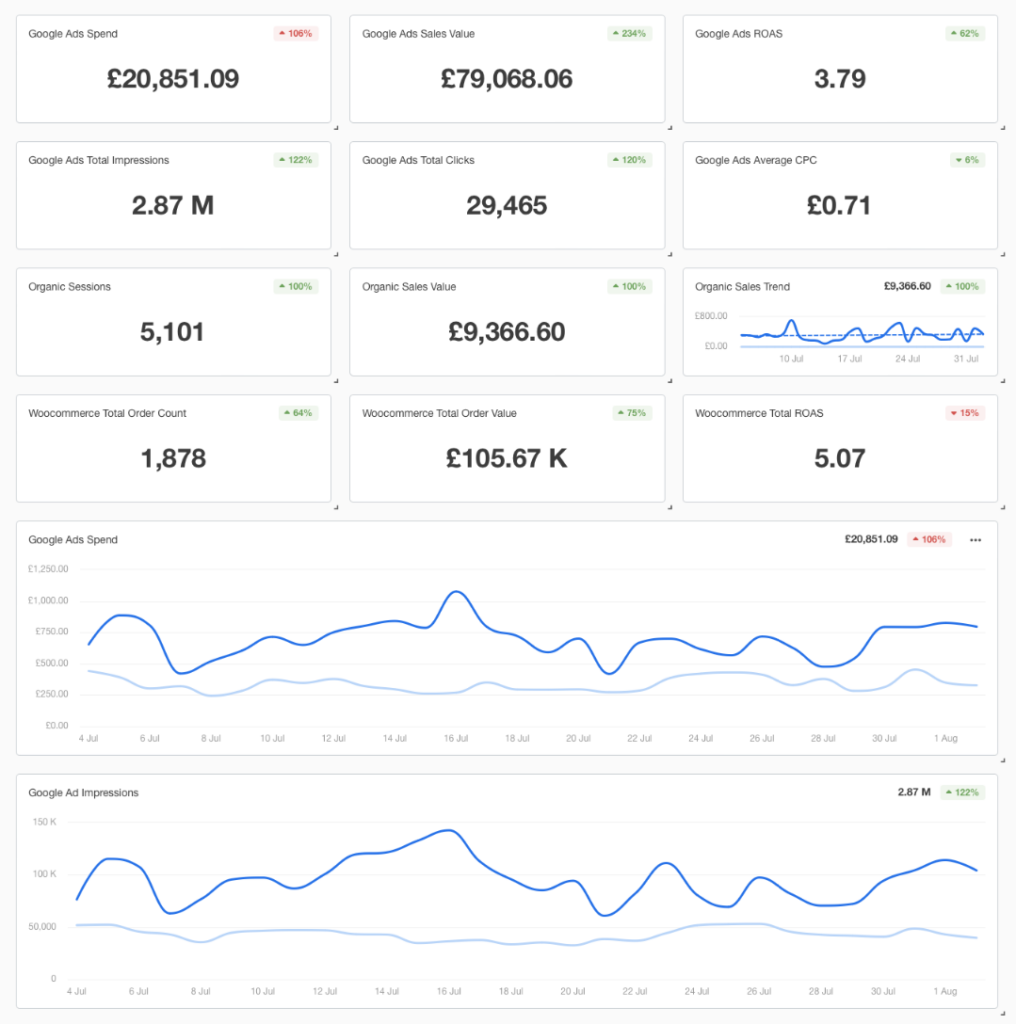1016x1024 pixels.
Task: Click the 6% badge on the Google Ads Average CPC card
Action: (x=968, y=160)
